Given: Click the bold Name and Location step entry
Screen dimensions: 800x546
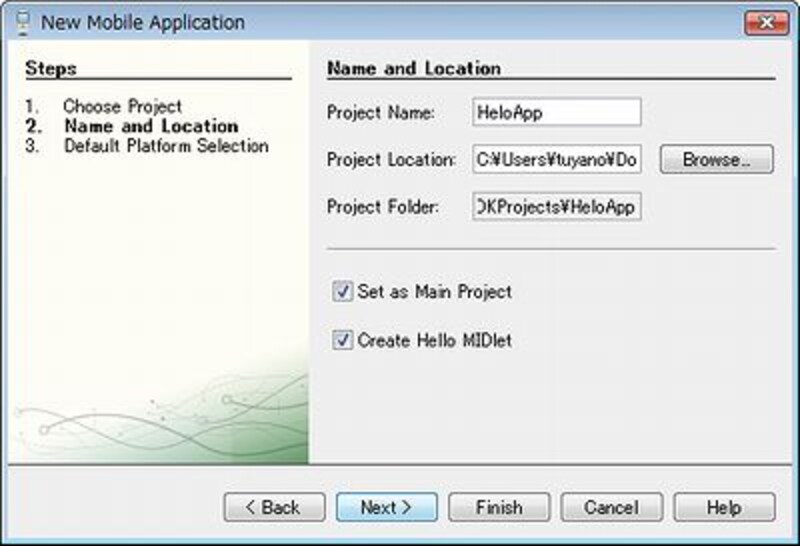Looking at the screenshot, I should pyautogui.click(x=150, y=126).
